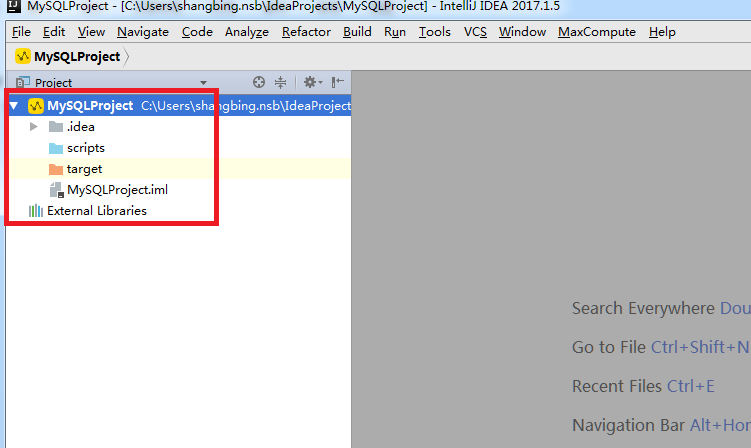The image size is (751, 448).
Task: Expand the .idea folder node
Action: 34,127
